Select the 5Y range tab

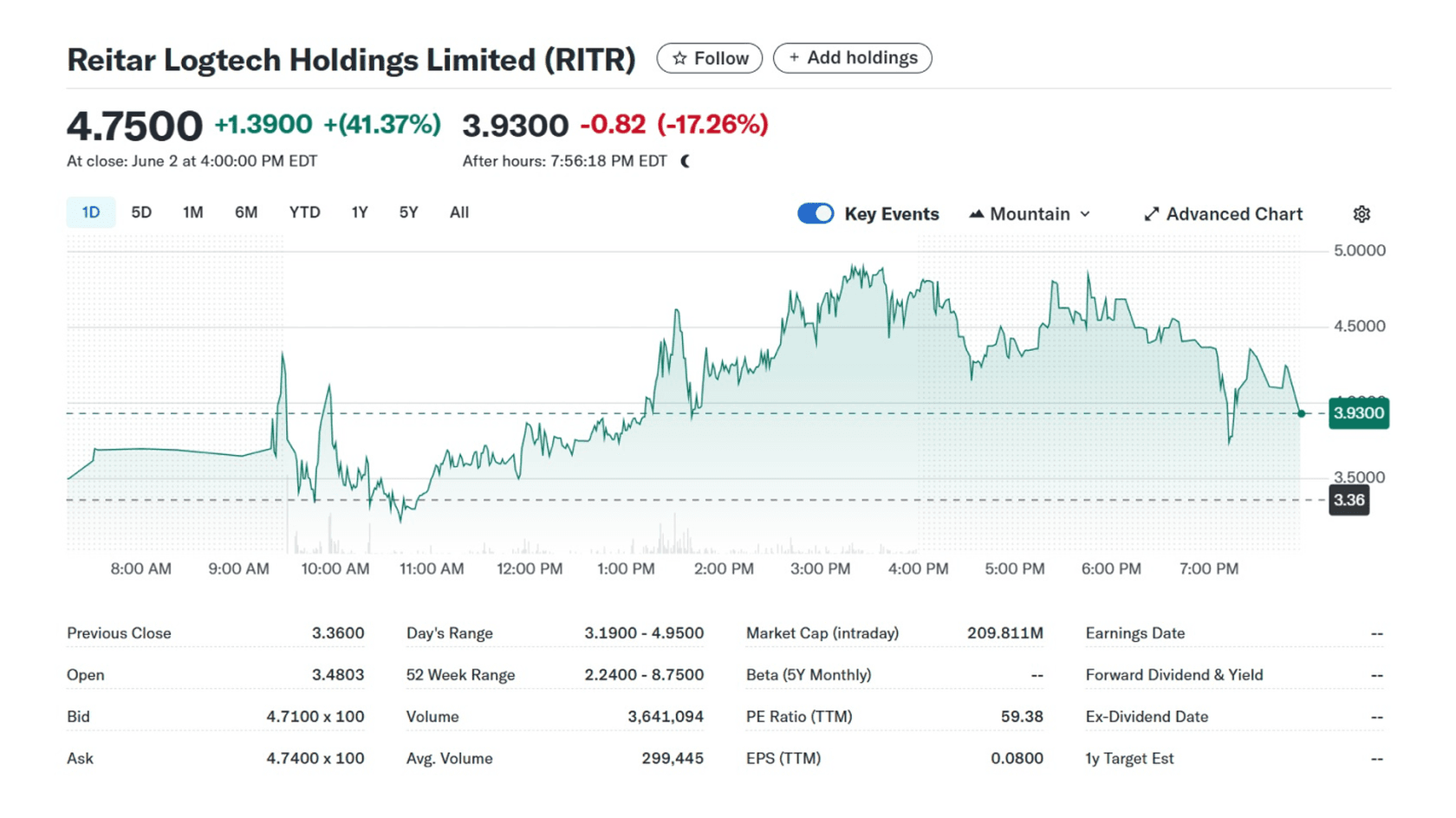tap(408, 212)
